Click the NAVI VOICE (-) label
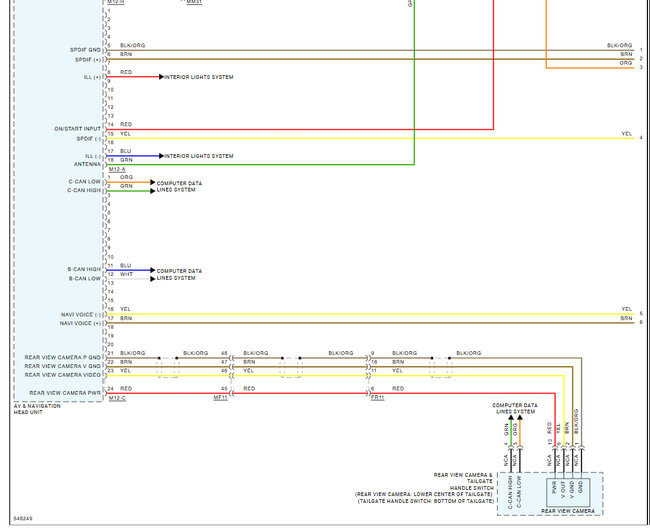Screen dimensions: 650x529 pos(81,315)
